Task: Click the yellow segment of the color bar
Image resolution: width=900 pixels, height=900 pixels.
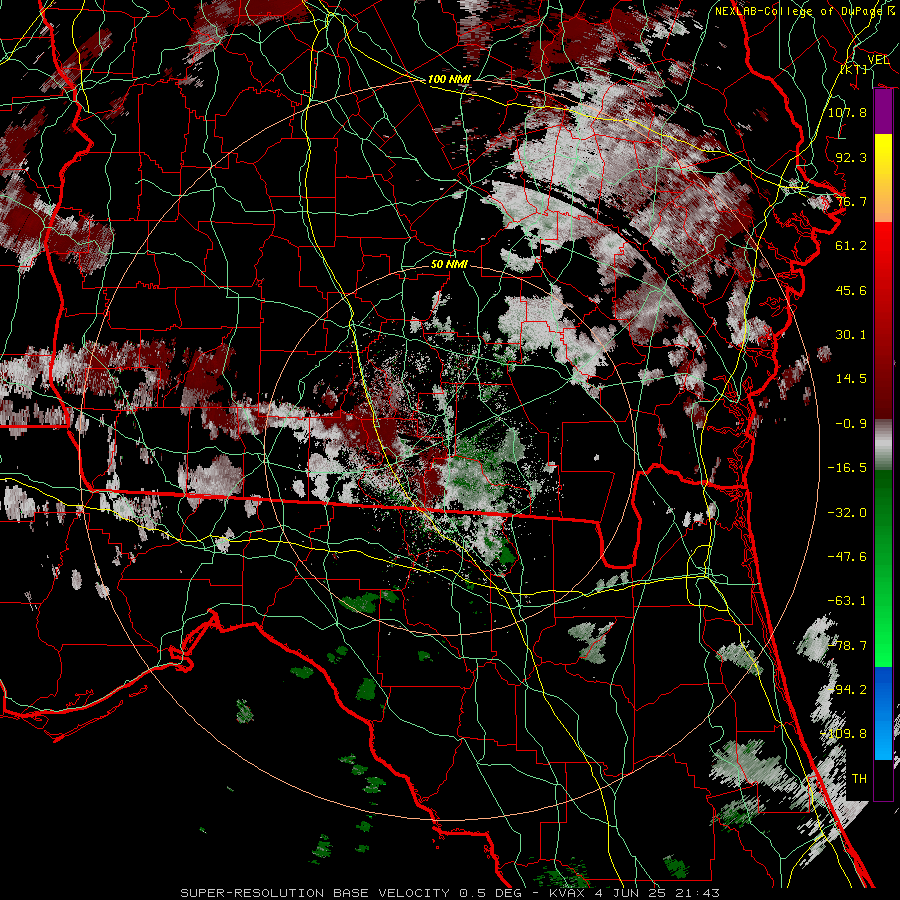Action: pyautogui.click(x=883, y=155)
